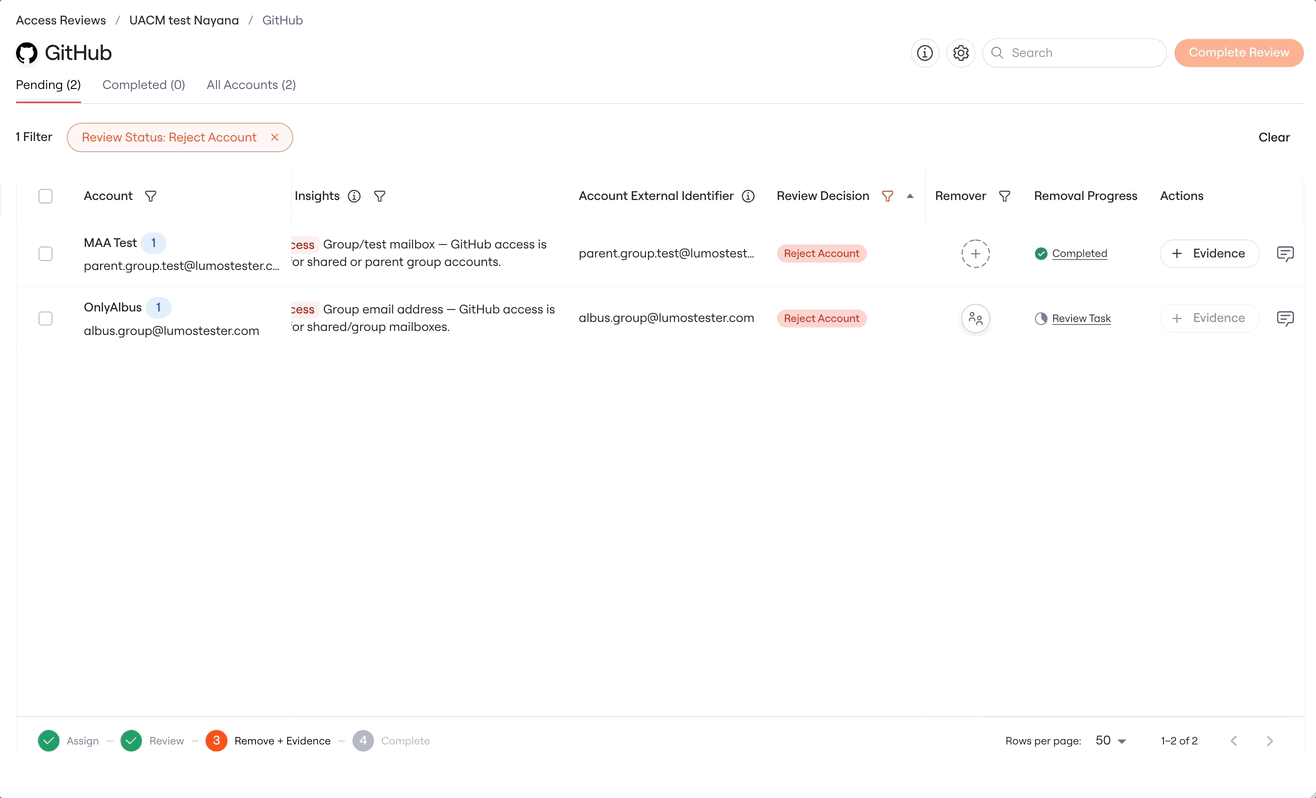Check the MAA Test row checkbox

tap(45, 254)
